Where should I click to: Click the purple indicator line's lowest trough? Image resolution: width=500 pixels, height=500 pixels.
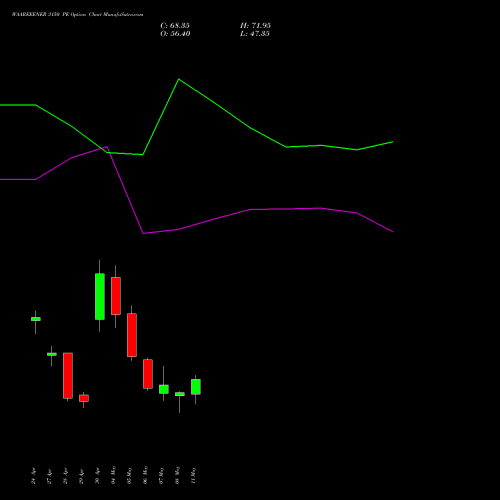coord(143,233)
